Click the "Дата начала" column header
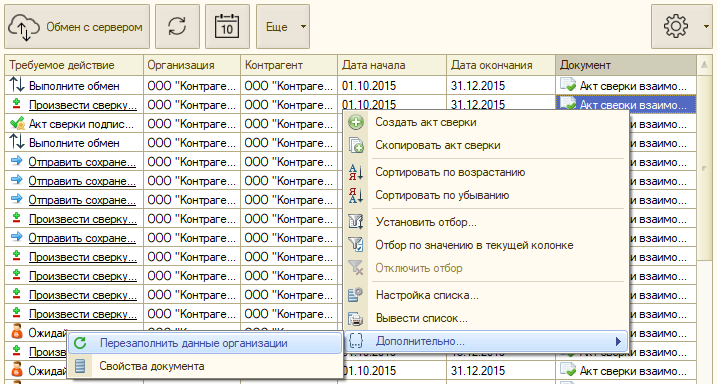The height and width of the screenshot is (384, 717). pyautogui.click(x=392, y=65)
